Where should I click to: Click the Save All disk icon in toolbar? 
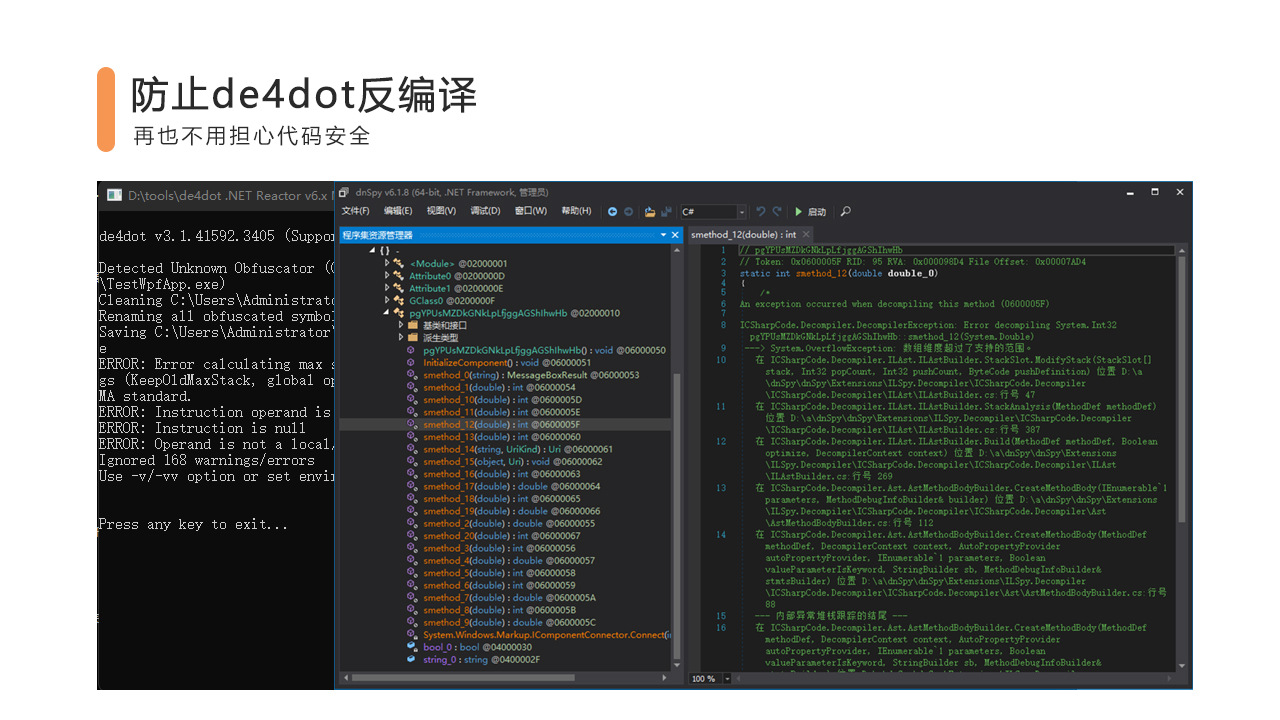[665, 212]
